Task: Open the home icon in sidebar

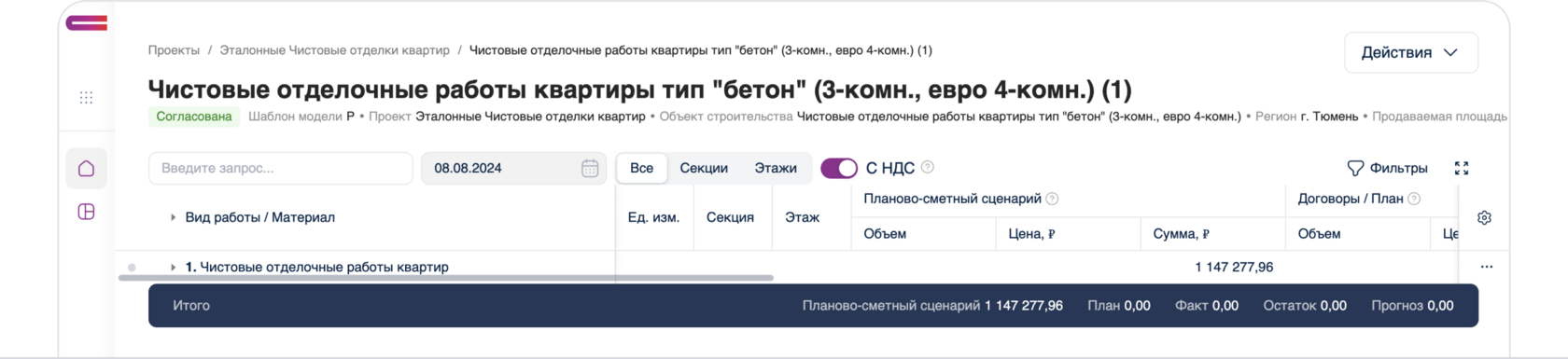Action: tap(86, 169)
